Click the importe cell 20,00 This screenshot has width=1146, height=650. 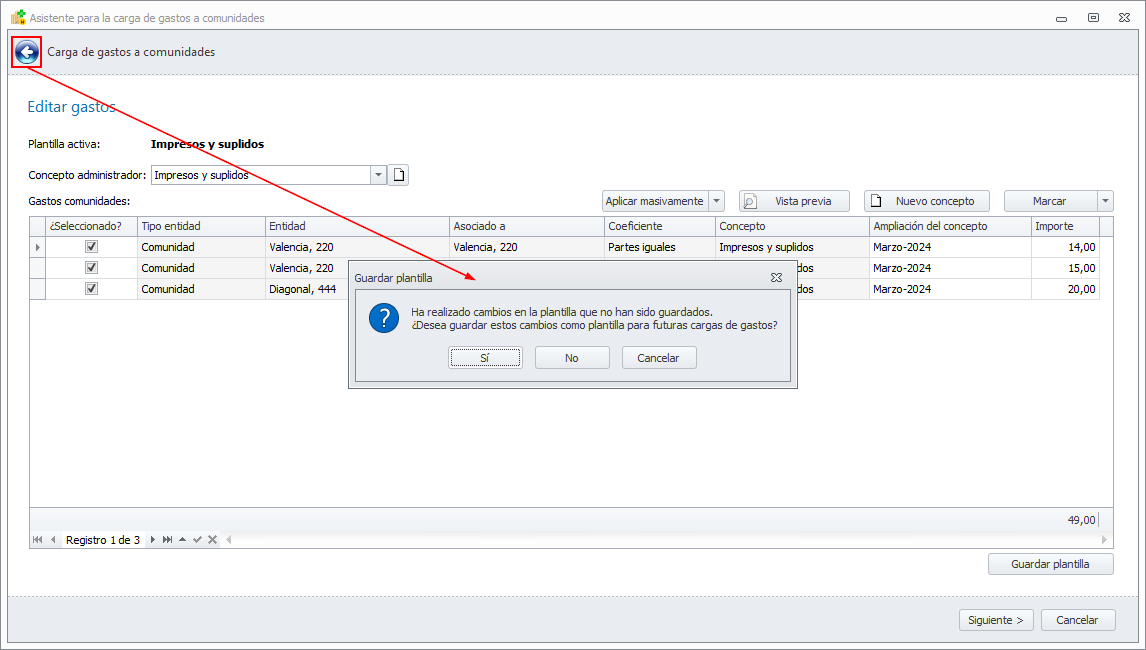point(1065,289)
